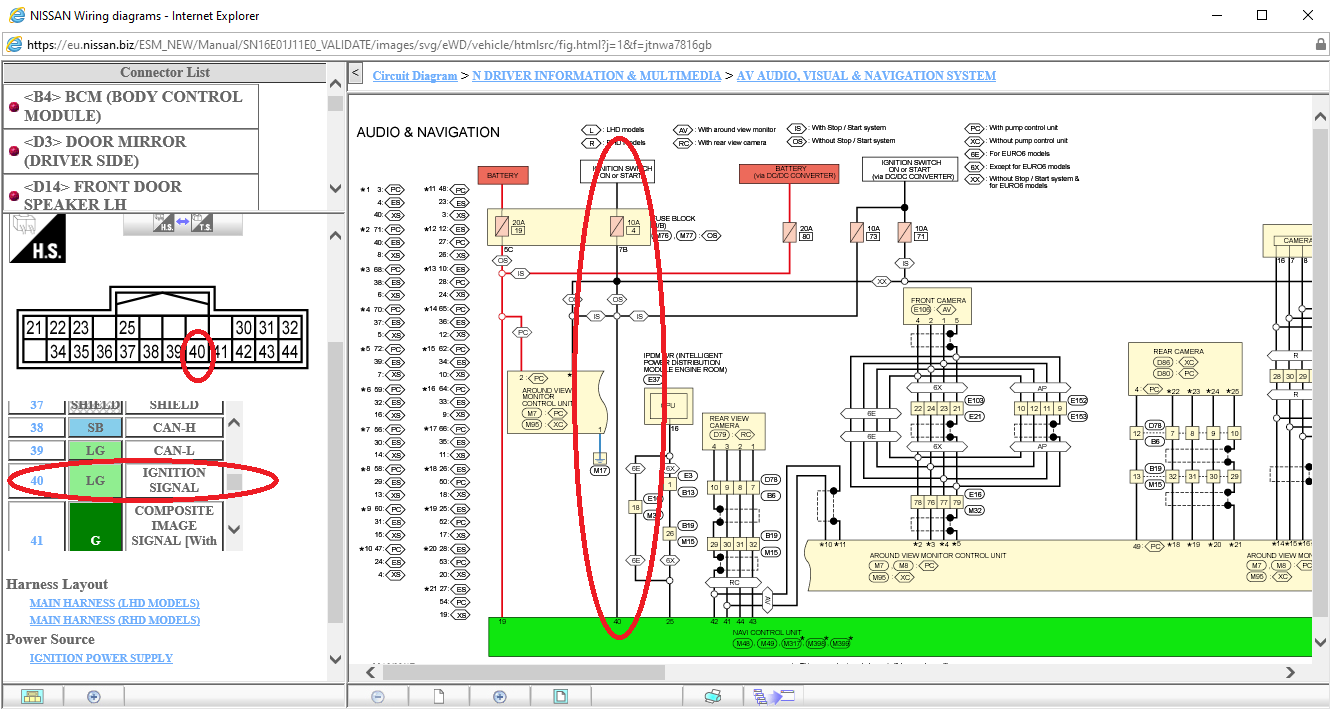The image size is (1332, 711).
Task: Click terminal 21 in connector face drawing
Action: 34,328
